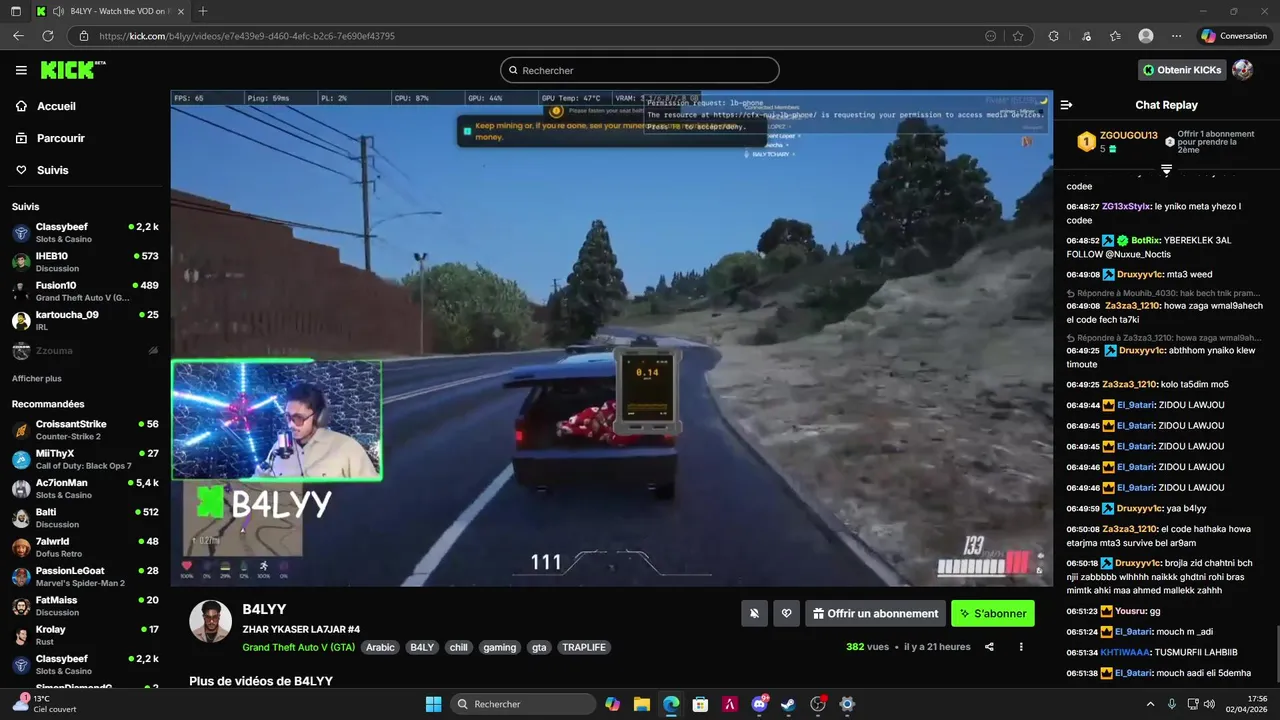This screenshot has height=720, width=1280.
Task: Open the CroissantStrike recommended channel
Action: [x=85, y=430]
